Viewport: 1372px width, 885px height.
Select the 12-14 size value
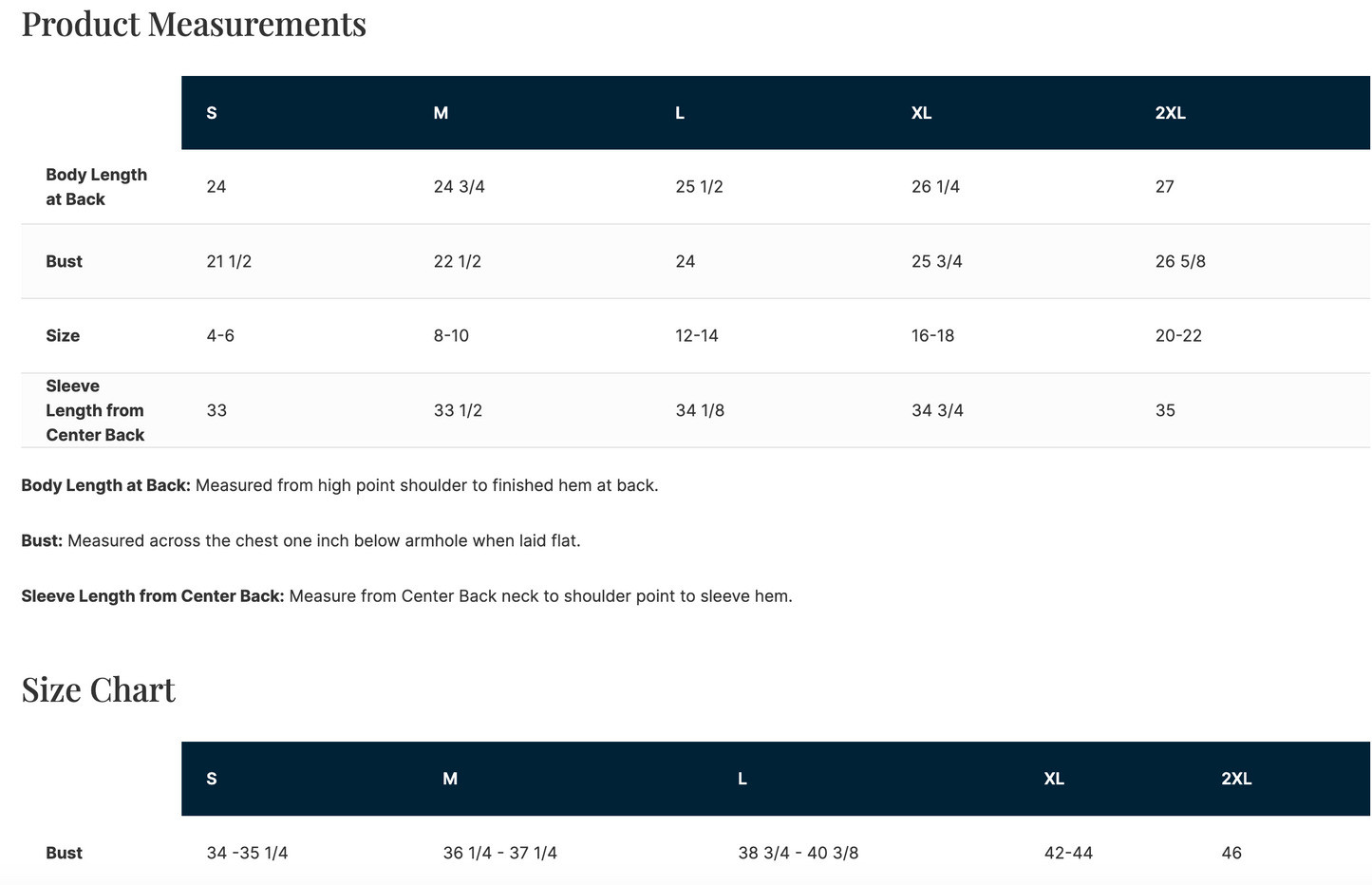coord(697,336)
